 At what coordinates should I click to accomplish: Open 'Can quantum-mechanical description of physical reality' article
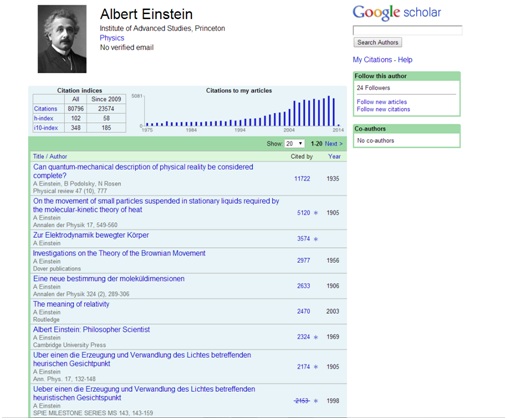[143, 171]
